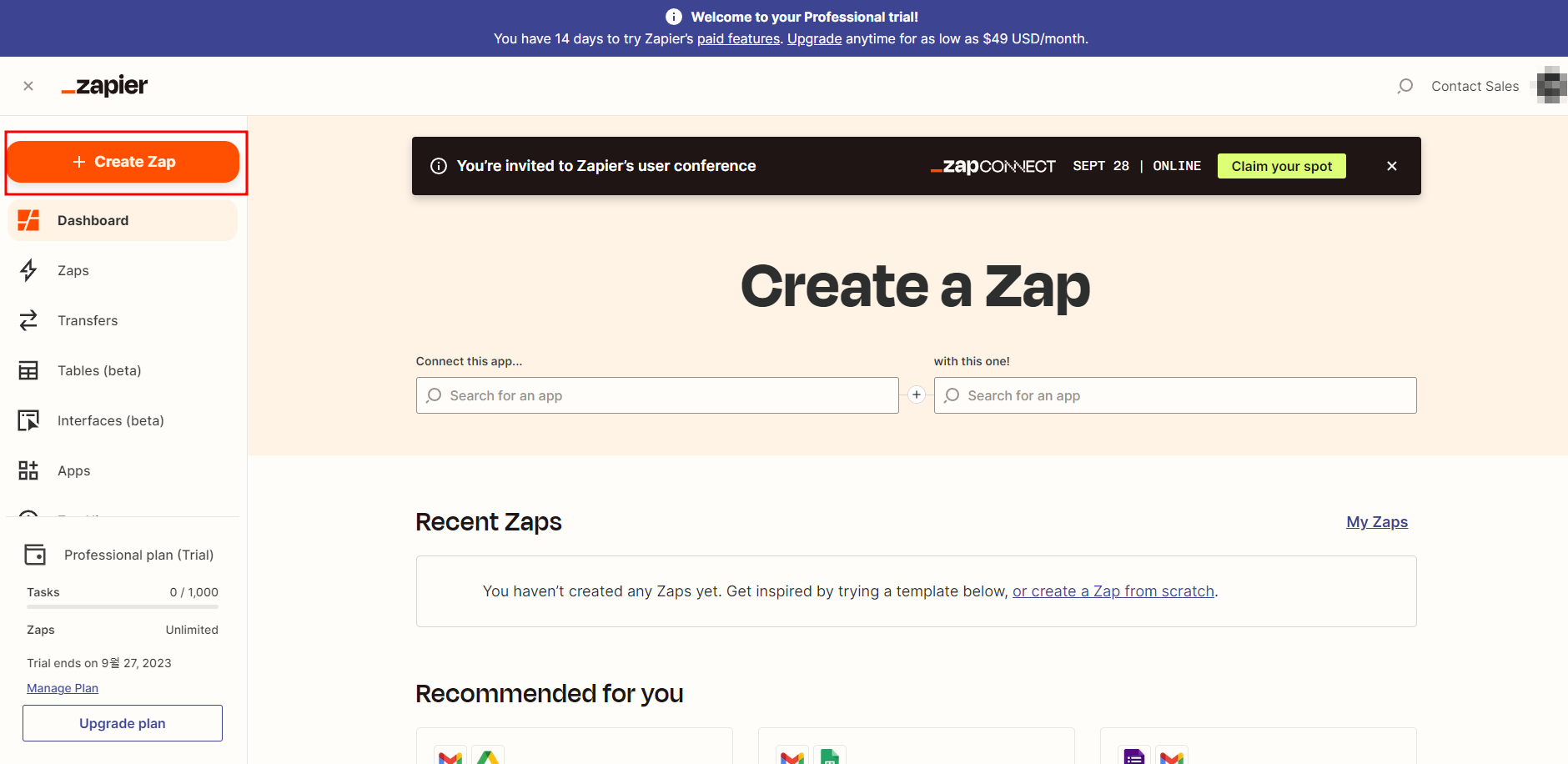Open the Manage Plan link
This screenshot has height=764, width=1568.
[x=63, y=688]
